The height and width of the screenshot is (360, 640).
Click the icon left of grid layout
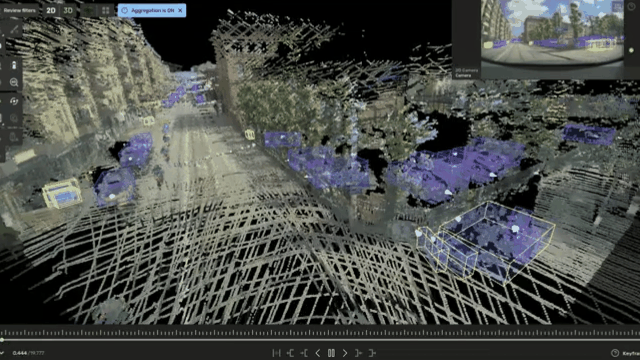pyautogui.click(x=89, y=11)
